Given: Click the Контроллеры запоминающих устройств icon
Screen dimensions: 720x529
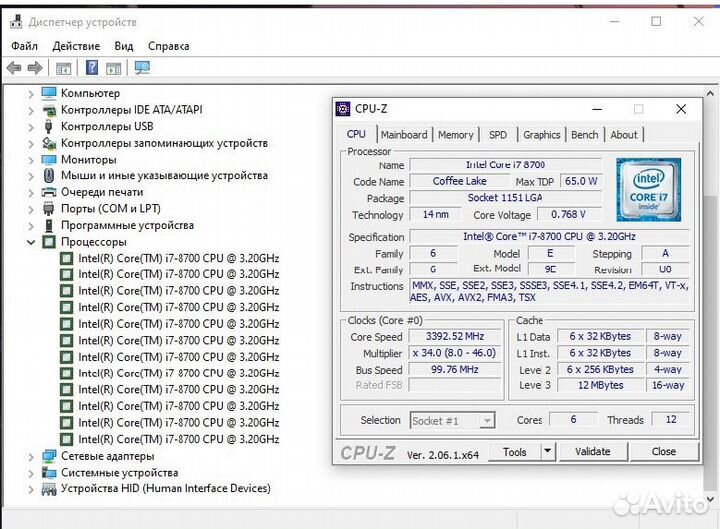Looking at the screenshot, I should click(49, 143).
